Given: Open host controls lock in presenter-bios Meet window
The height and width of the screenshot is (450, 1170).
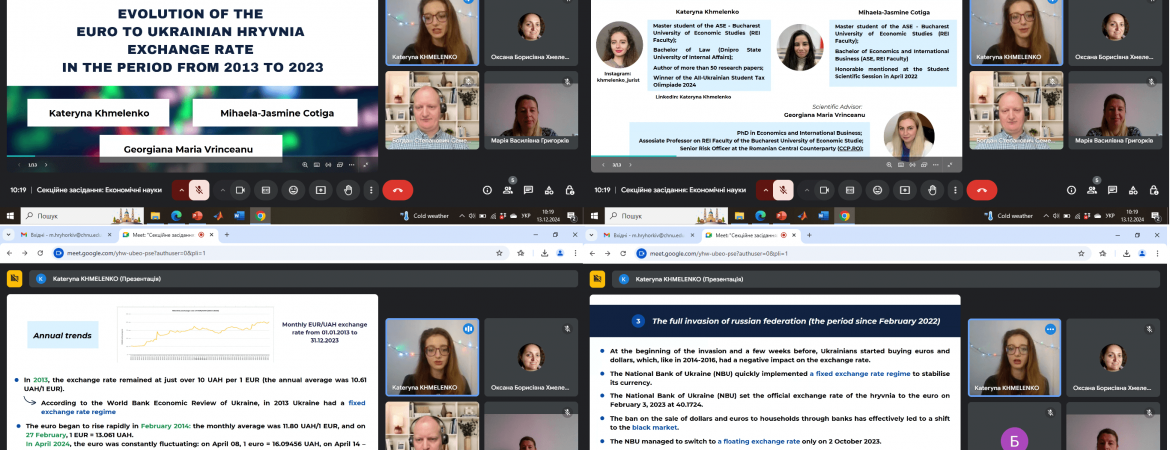Looking at the screenshot, I should [1154, 190].
